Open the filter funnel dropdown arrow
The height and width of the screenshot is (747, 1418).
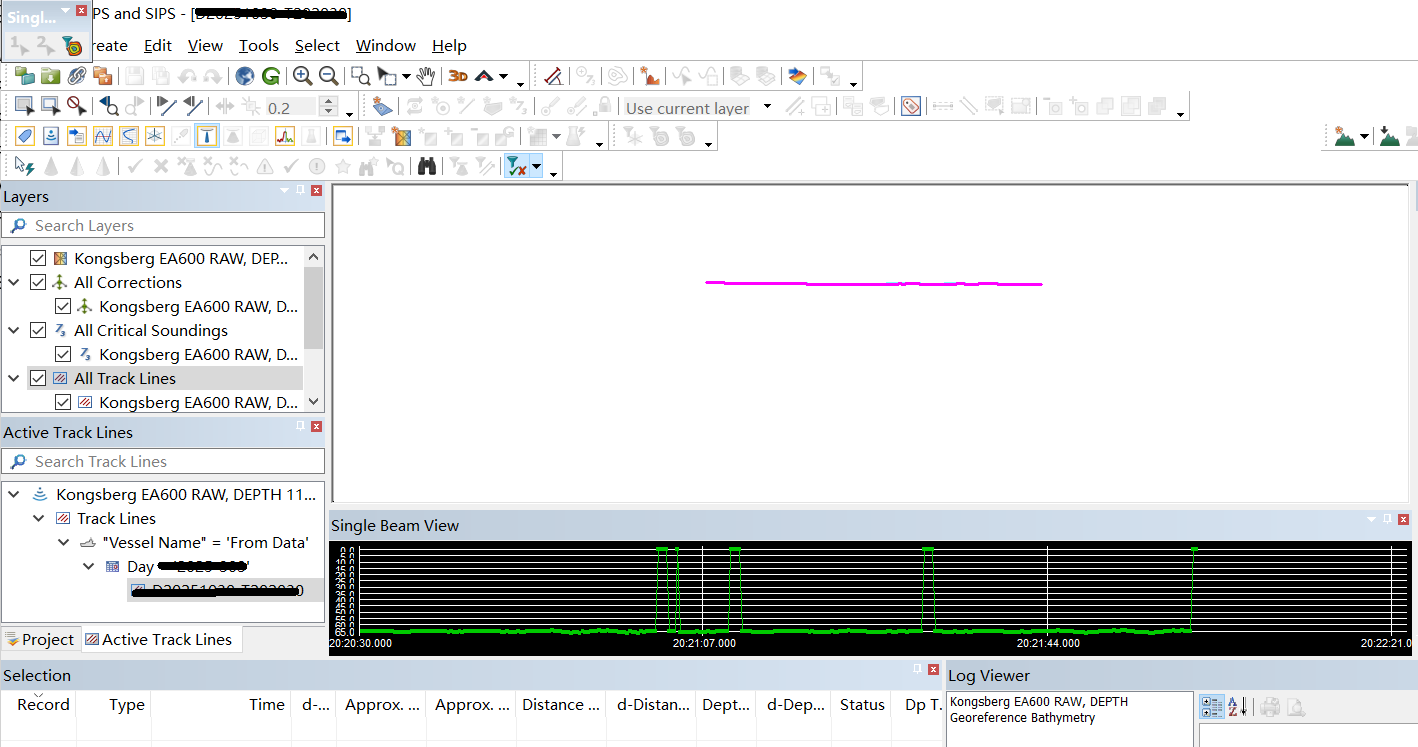click(x=537, y=166)
